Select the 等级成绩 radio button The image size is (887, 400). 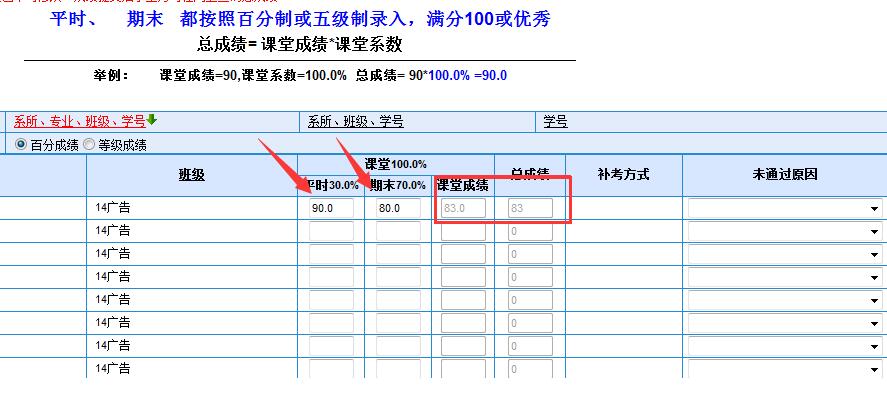(x=89, y=144)
